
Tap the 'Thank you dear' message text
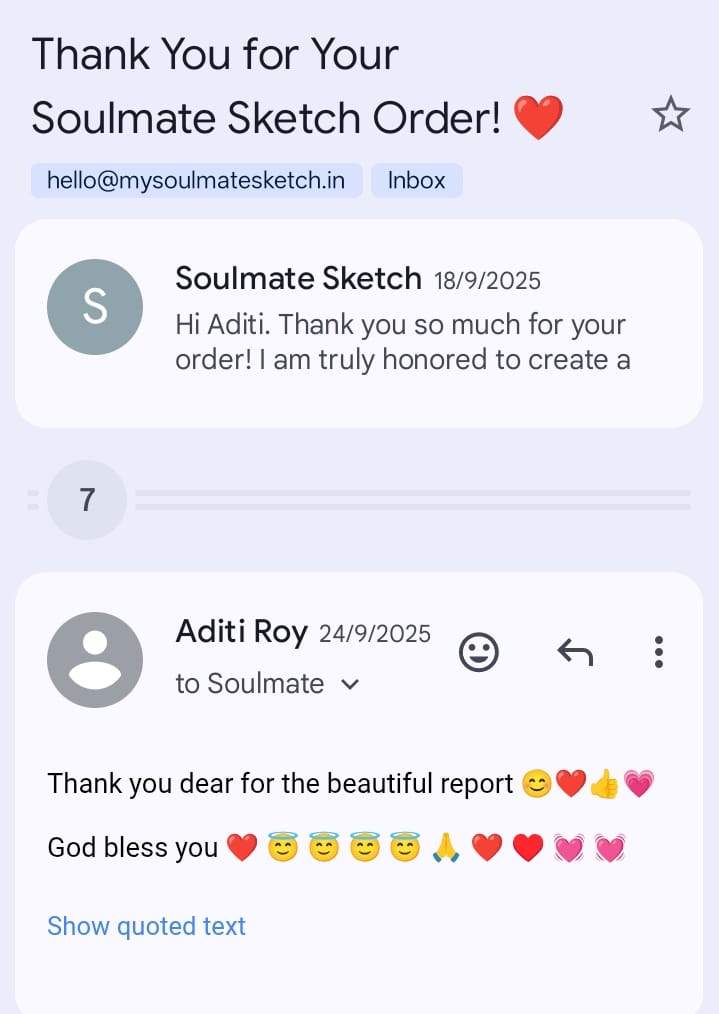pyautogui.click(x=280, y=784)
